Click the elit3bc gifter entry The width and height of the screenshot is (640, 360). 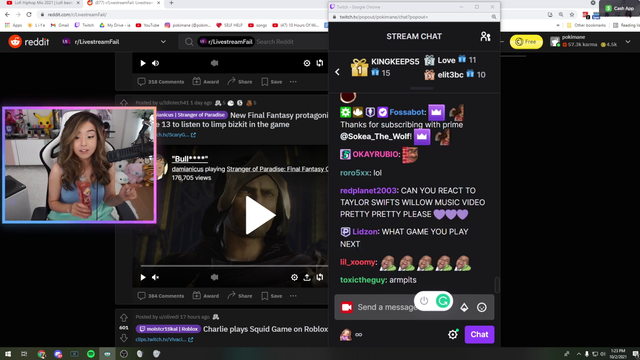coord(455,75)
